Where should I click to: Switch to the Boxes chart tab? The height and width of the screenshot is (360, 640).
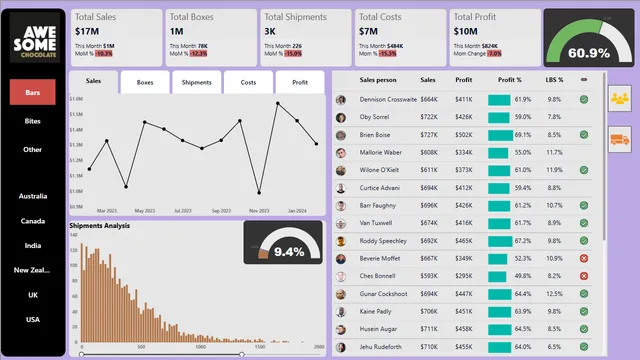(145, 82)
